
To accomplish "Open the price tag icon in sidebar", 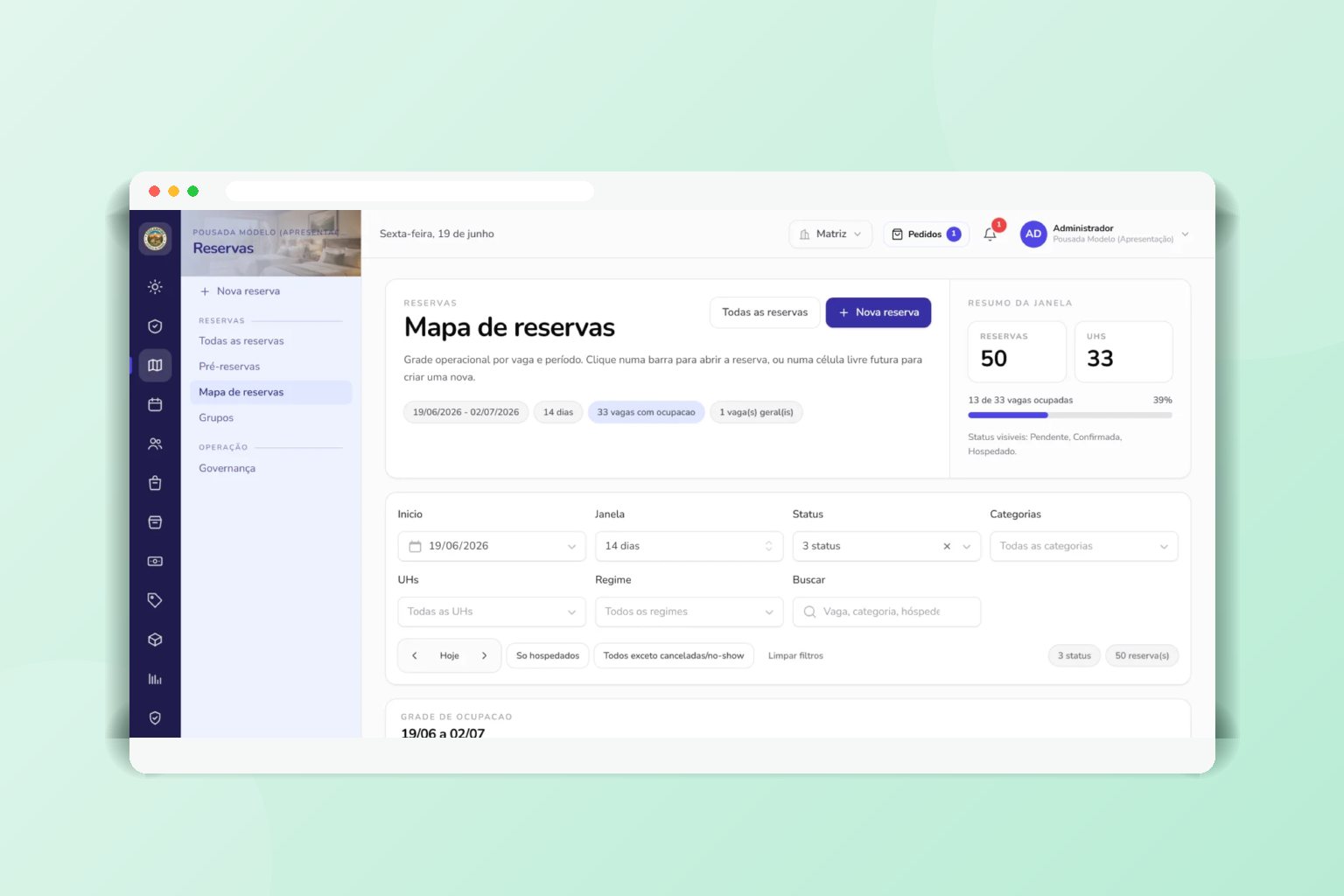I will point(155,600).
